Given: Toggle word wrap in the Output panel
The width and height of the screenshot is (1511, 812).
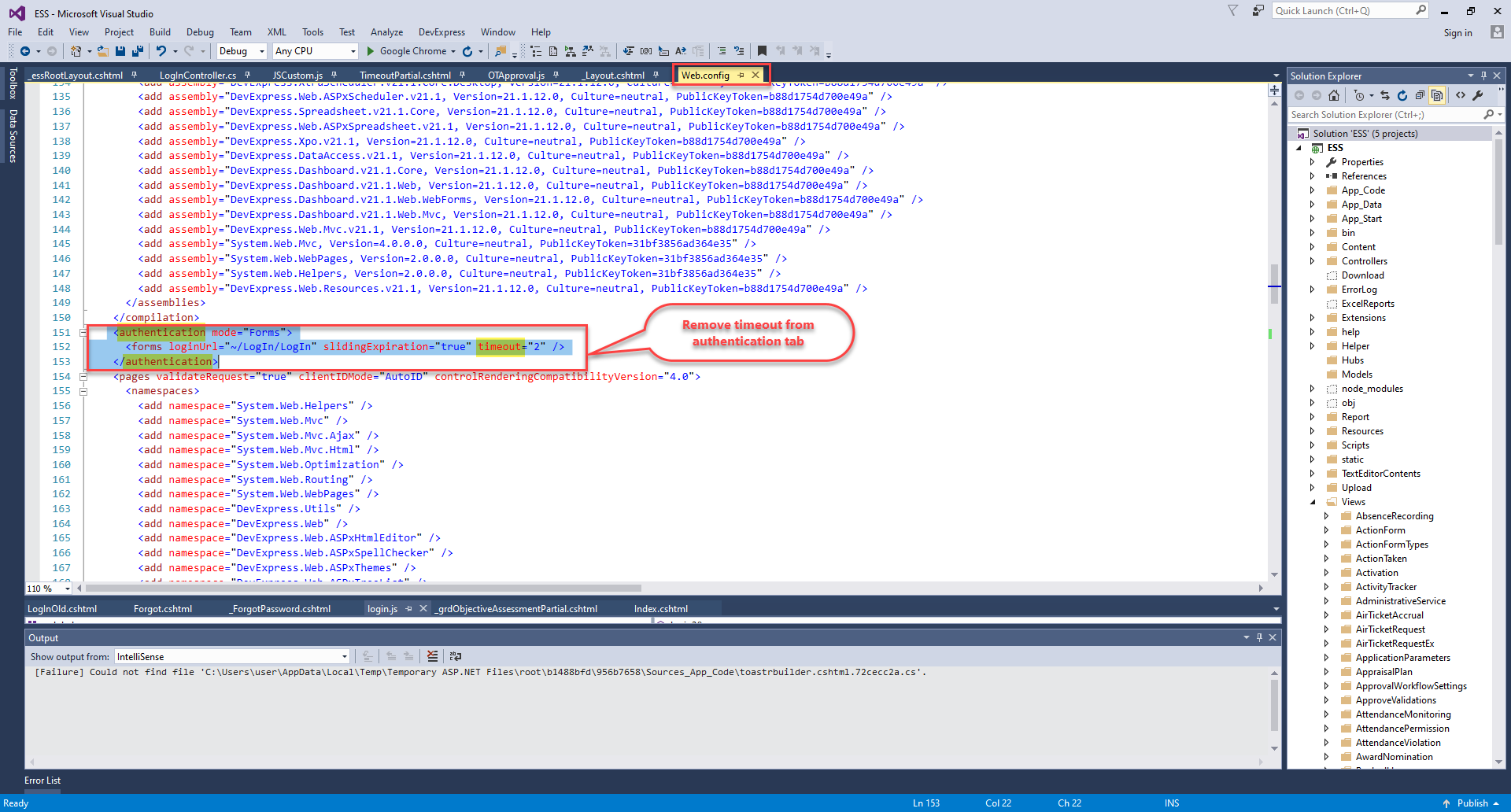Looking at the screenshot, I should coord(456,656).
